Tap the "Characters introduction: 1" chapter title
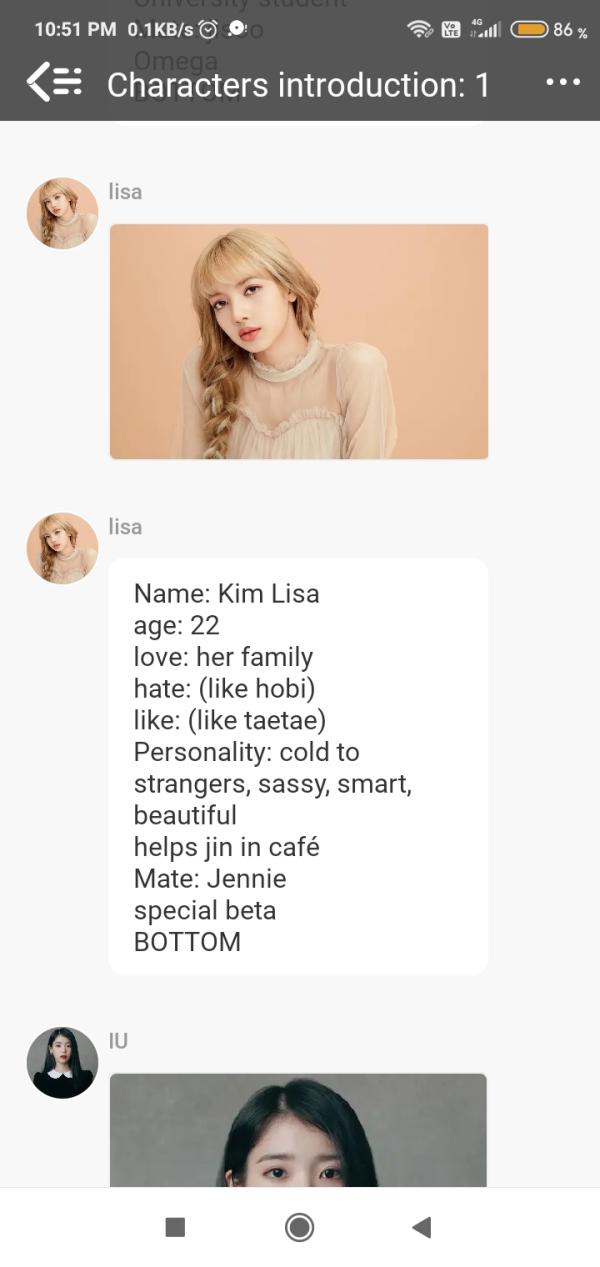The image size is (600, 1267). coord(298,85)
